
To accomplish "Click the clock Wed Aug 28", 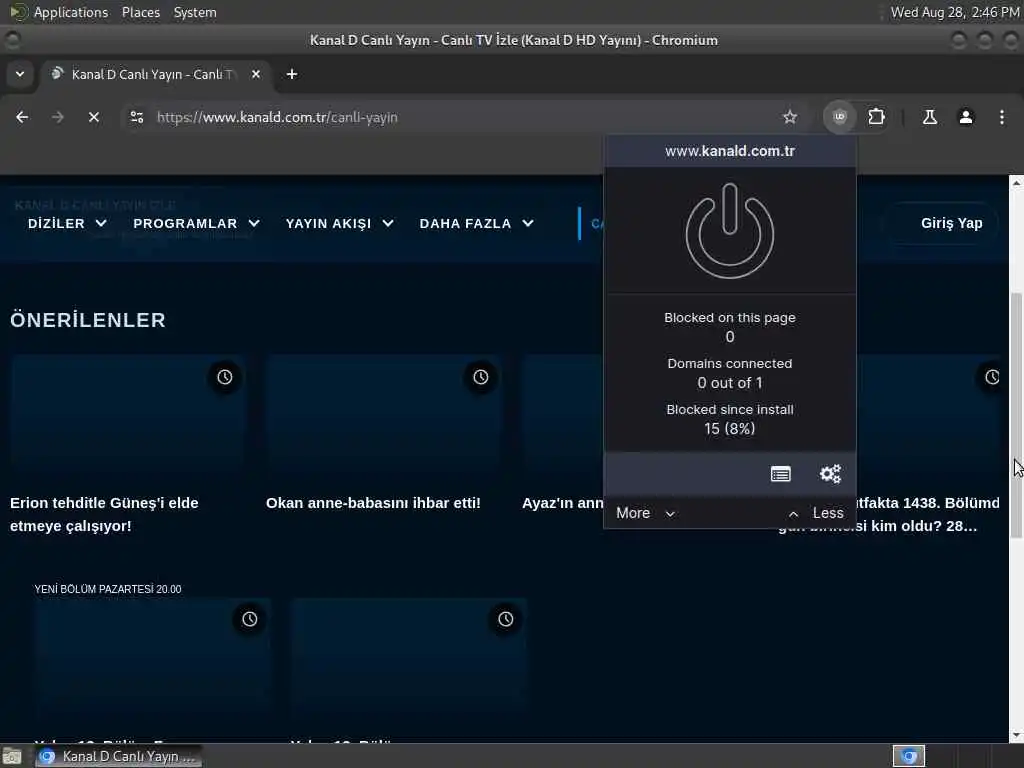I will 954,12.
